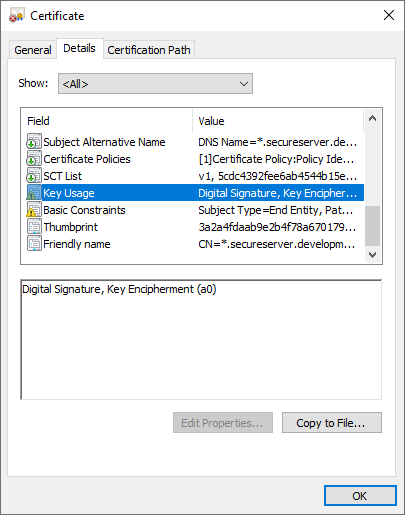Click the scroll up arrow of field list
This screenshot has height=515, width=405.
372,118
